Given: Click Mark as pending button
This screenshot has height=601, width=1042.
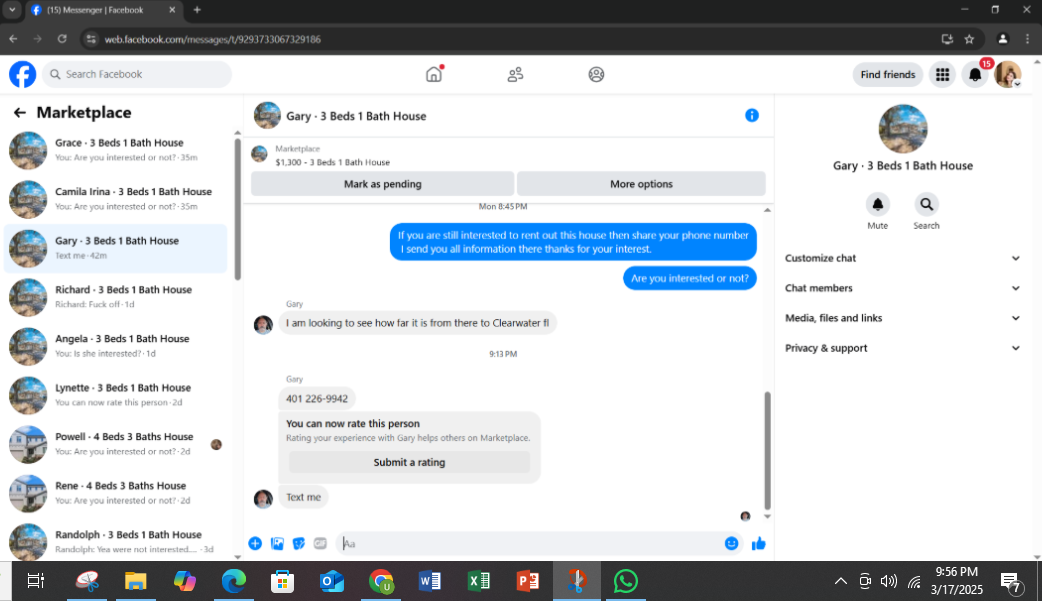Looking at the screenshot, I should 383,184.
